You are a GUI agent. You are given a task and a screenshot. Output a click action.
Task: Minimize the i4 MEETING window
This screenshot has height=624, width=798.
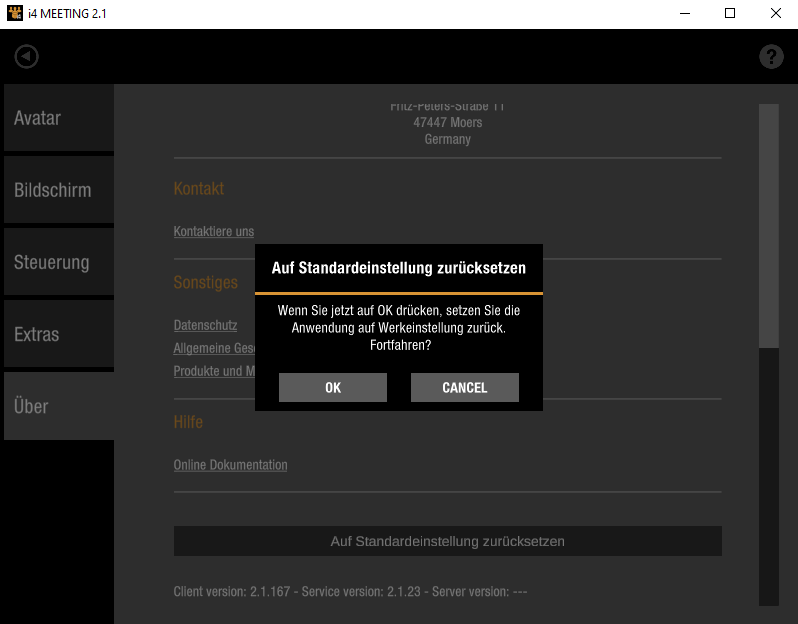pyautogui.click(x=685, y=14)
